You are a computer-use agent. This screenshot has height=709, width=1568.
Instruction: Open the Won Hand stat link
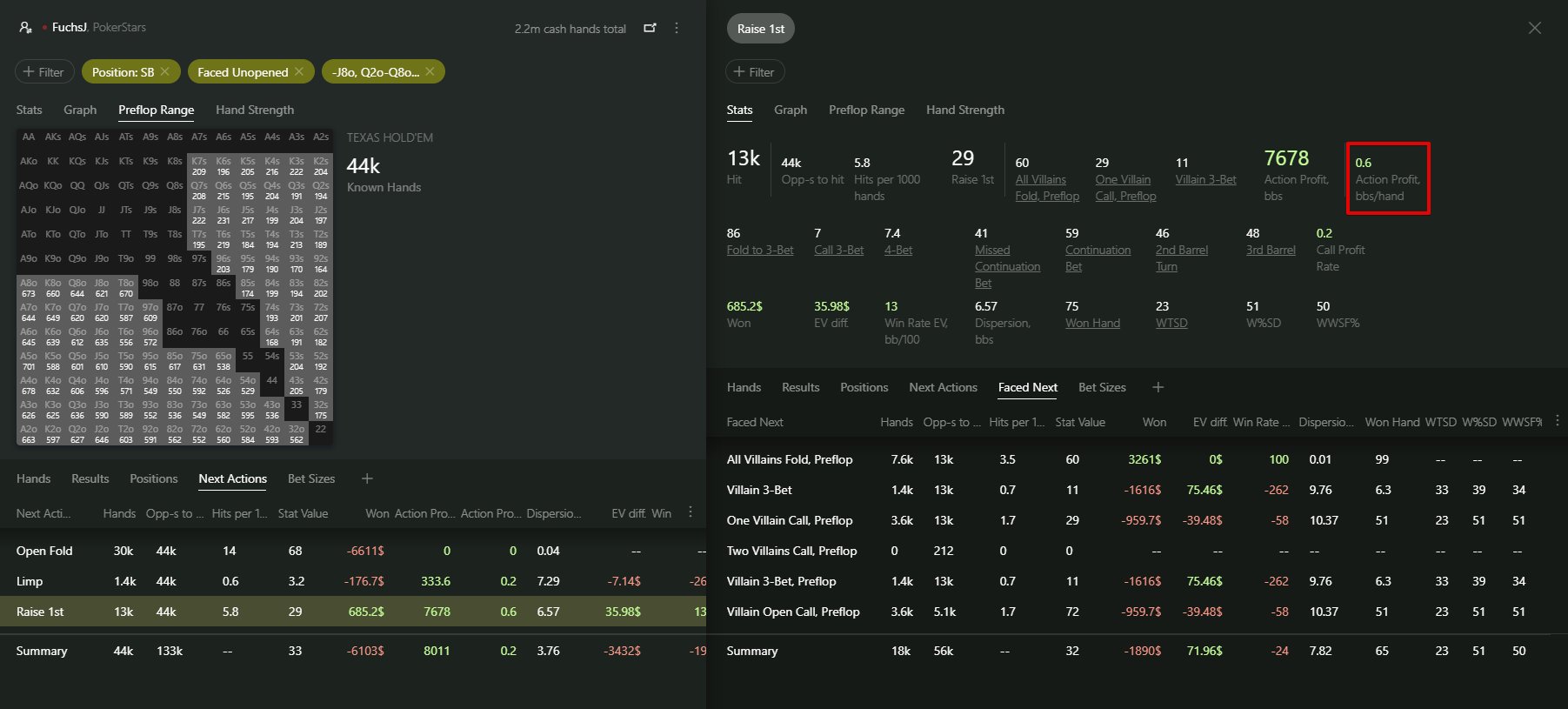(1092, 323)
